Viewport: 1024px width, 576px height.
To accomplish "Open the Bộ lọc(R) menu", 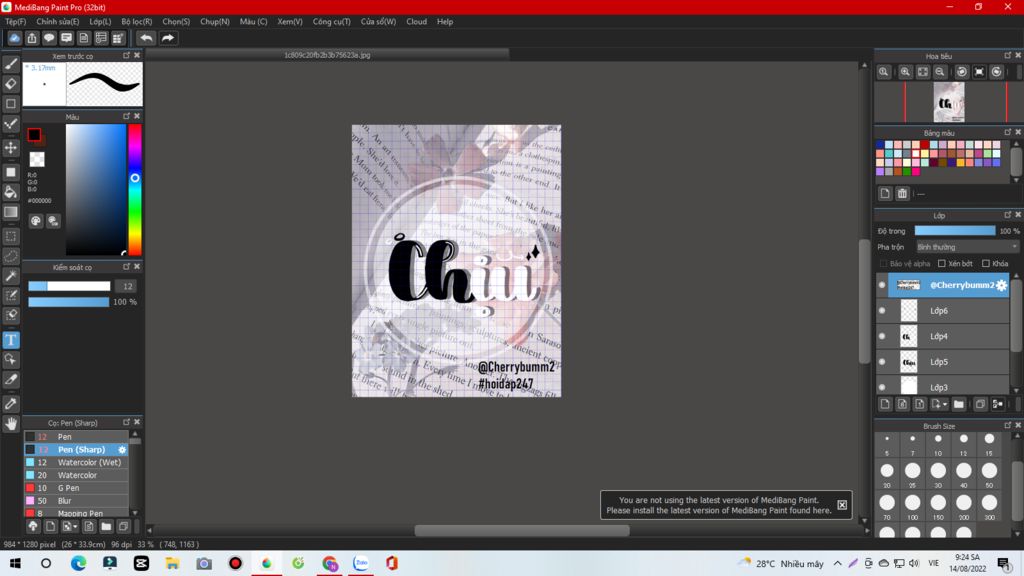I will 136,22.
